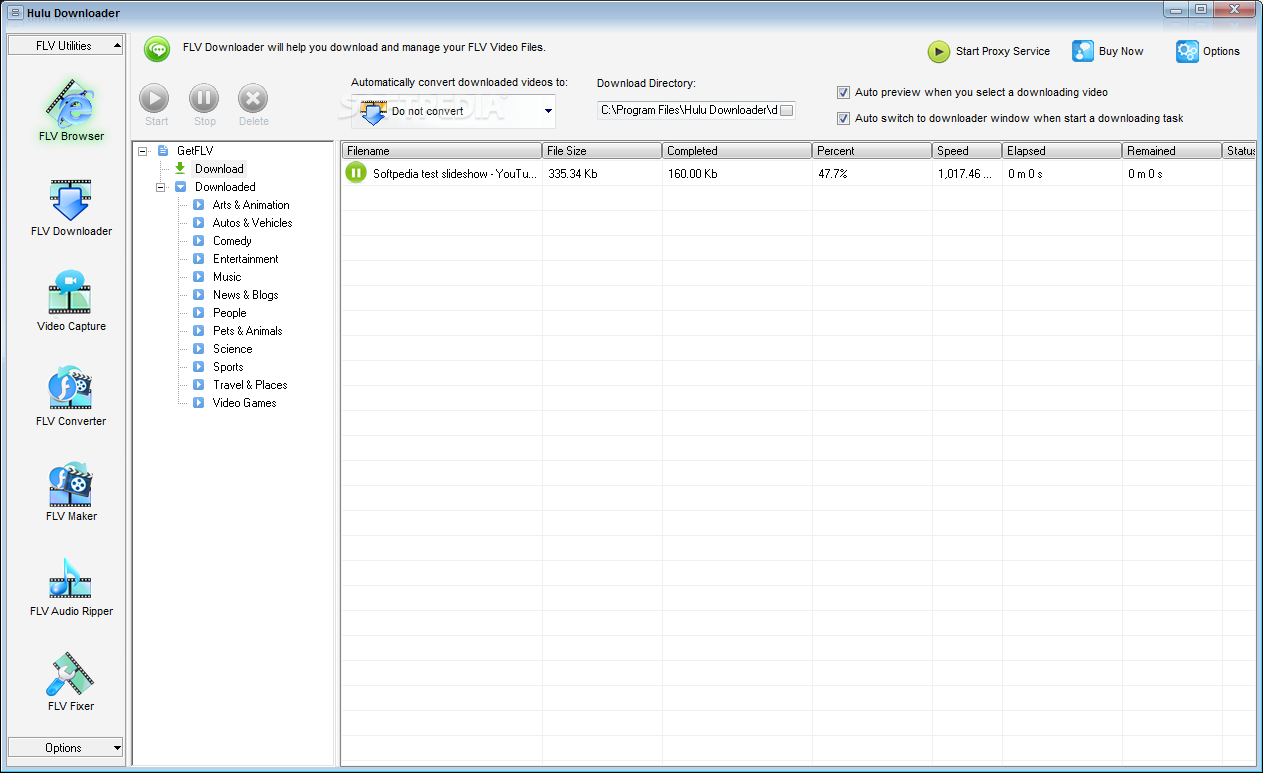Click the Sports category icon
The image size is (1263, 773).
(198, 367)
